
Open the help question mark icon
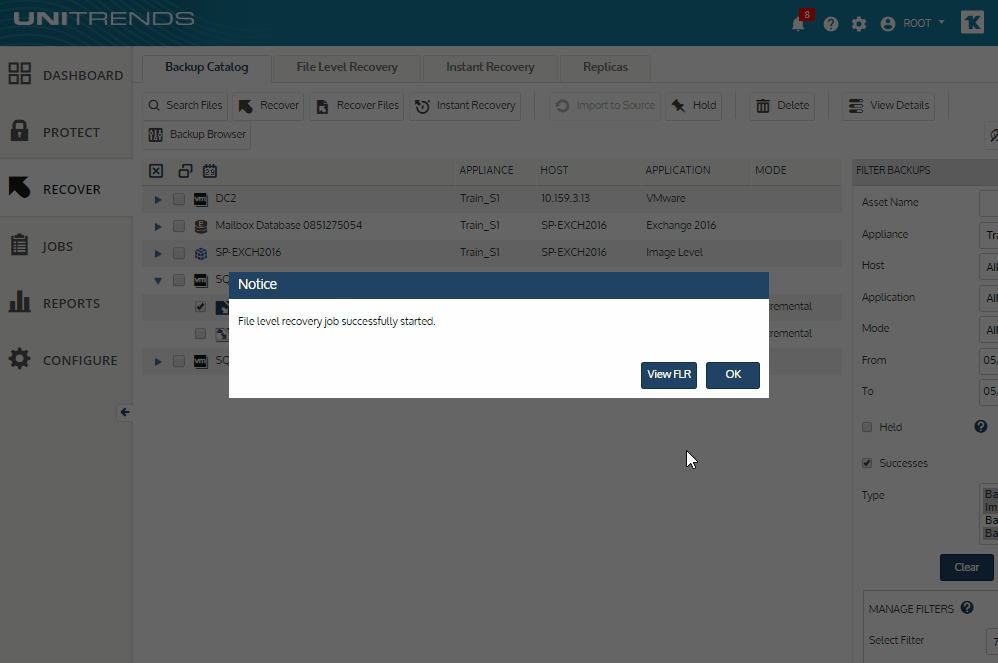click(x=831, y=24)
